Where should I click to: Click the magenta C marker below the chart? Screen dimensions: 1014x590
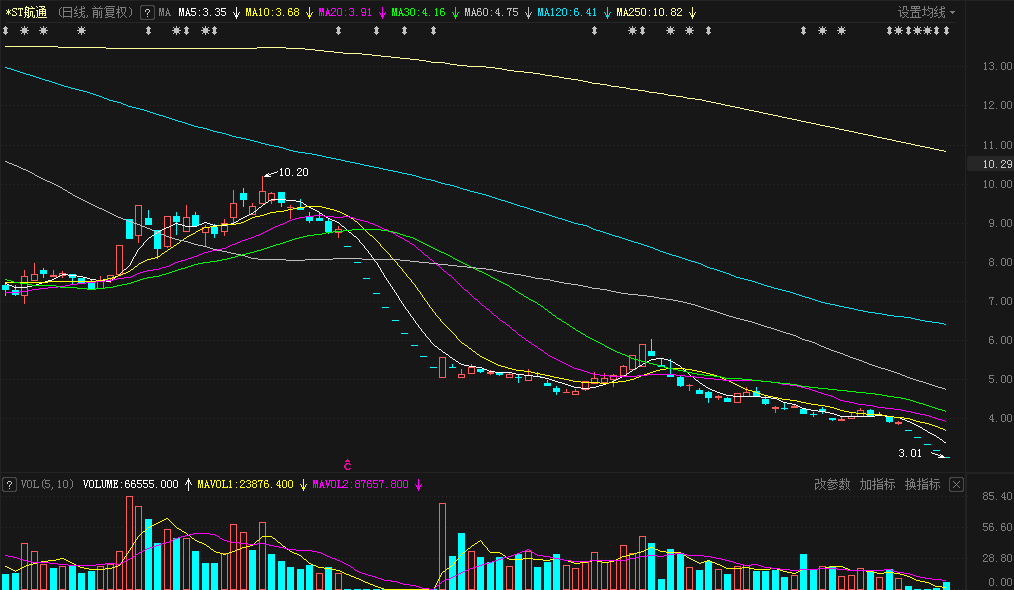[x=348, y=465]
